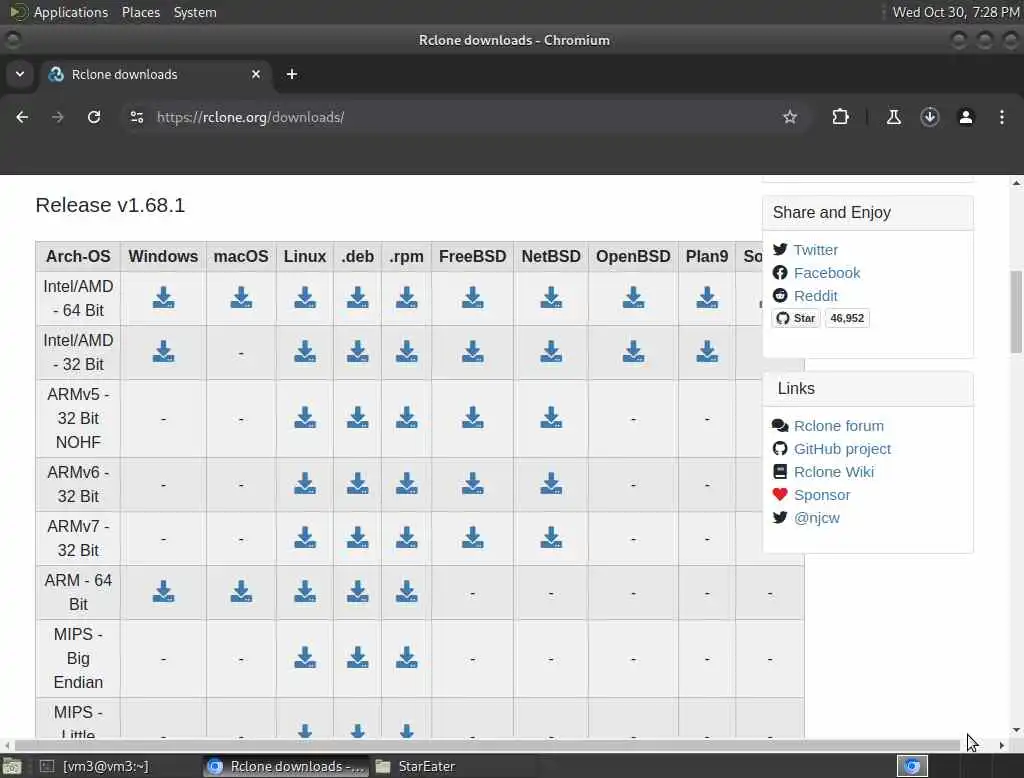Download rclone for Windows Intel/AMD 64 Bit
1024x778 pixels.
pos(163,298)
